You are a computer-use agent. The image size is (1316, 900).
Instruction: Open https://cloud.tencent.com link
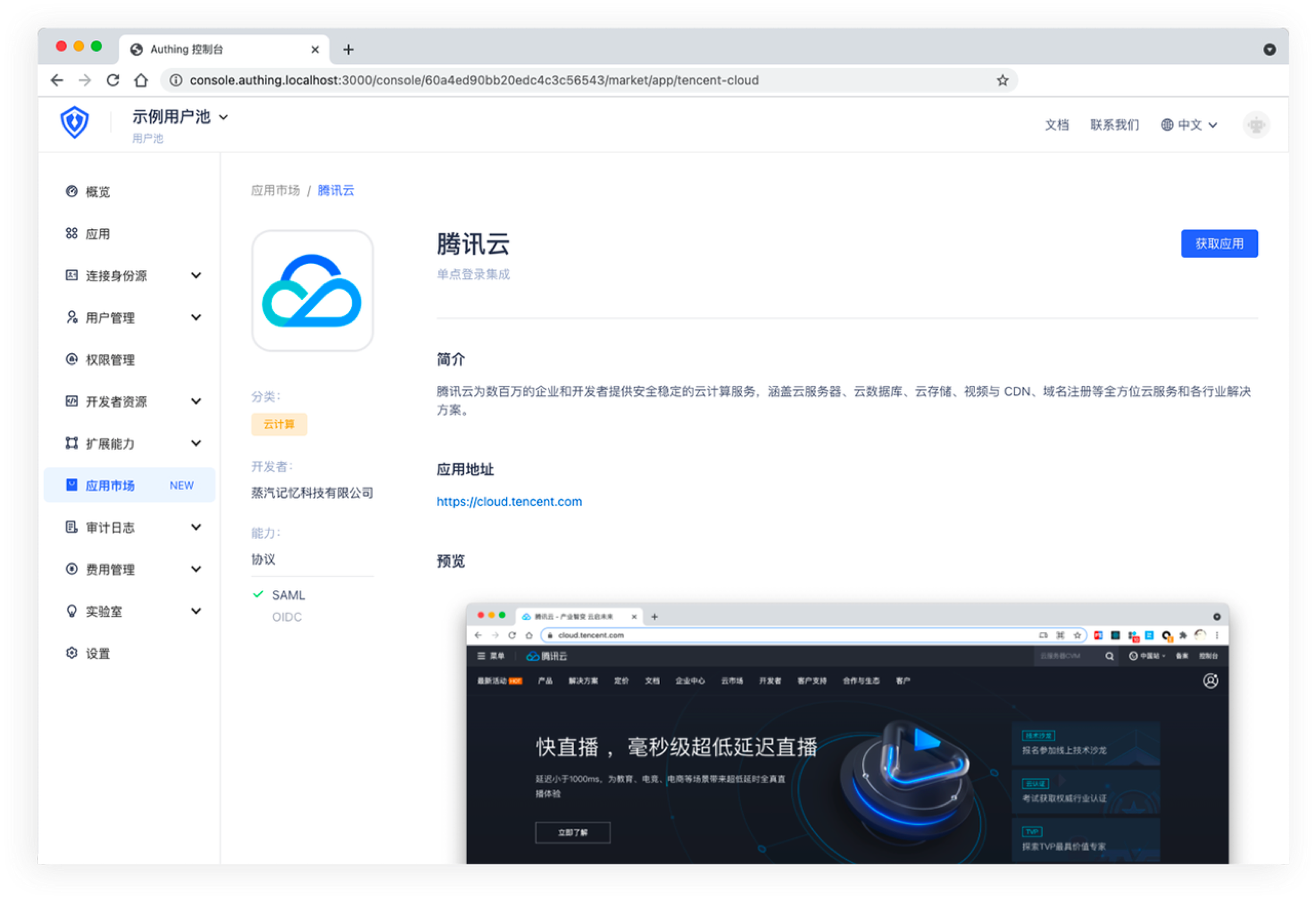point(509,501)
